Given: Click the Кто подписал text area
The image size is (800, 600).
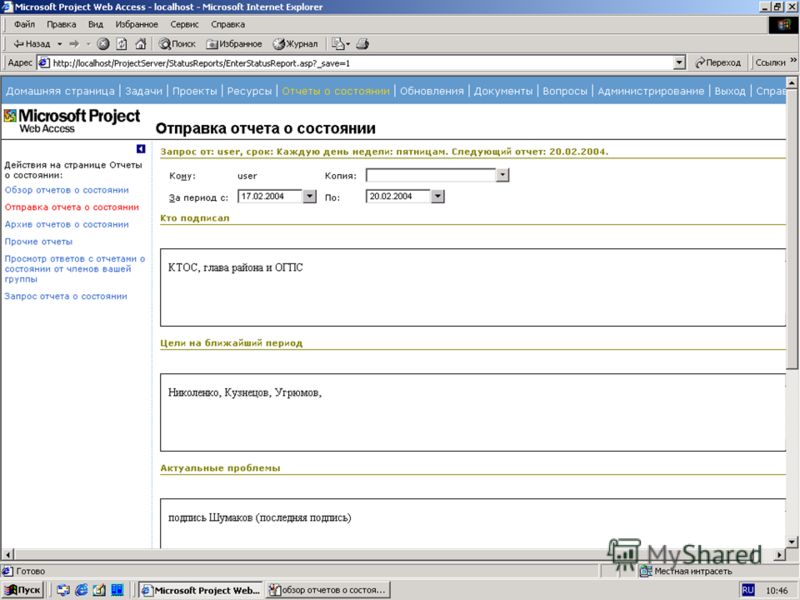Looking at the screenshot, I should [473, 287].
